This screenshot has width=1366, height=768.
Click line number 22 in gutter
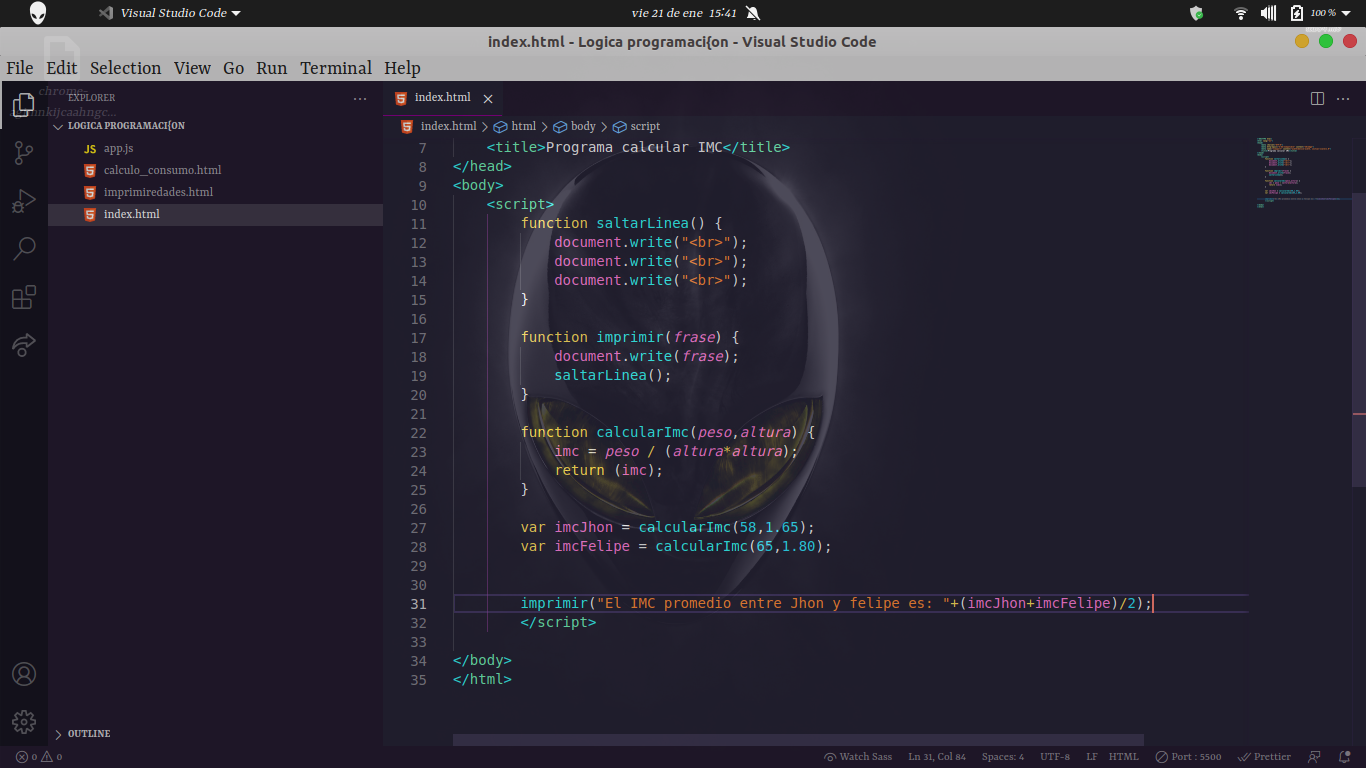(418, 432)
